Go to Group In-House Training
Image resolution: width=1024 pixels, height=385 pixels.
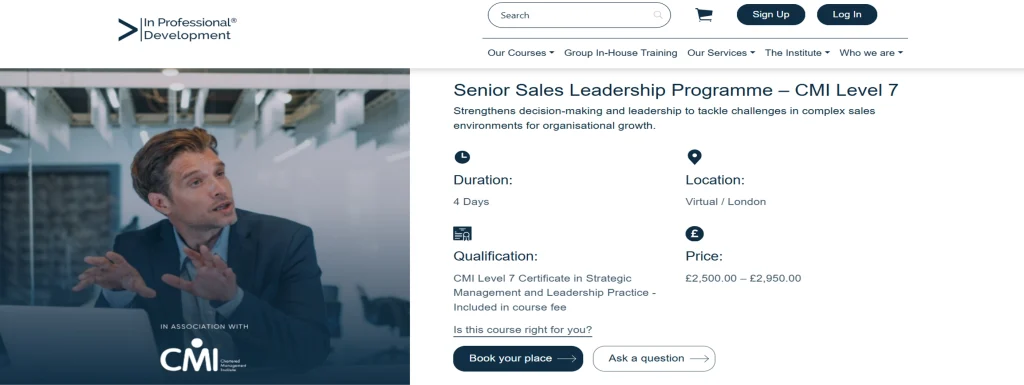click(x=620, y=53)
